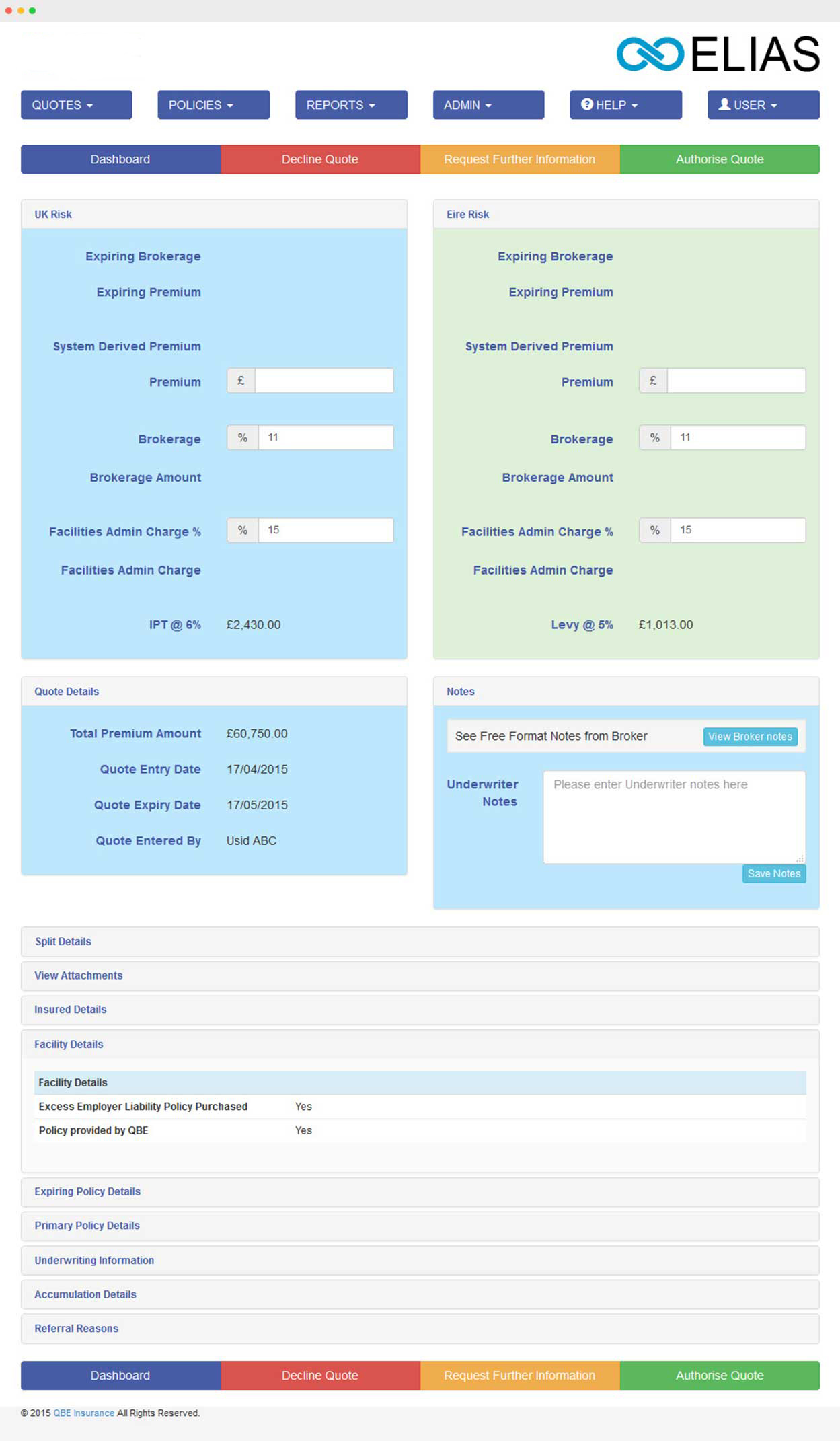Click the Eire Risk Brokerage percentage field
Image resolution: width=840 pixels, height=1441 pixels.
tap(737, 437)
